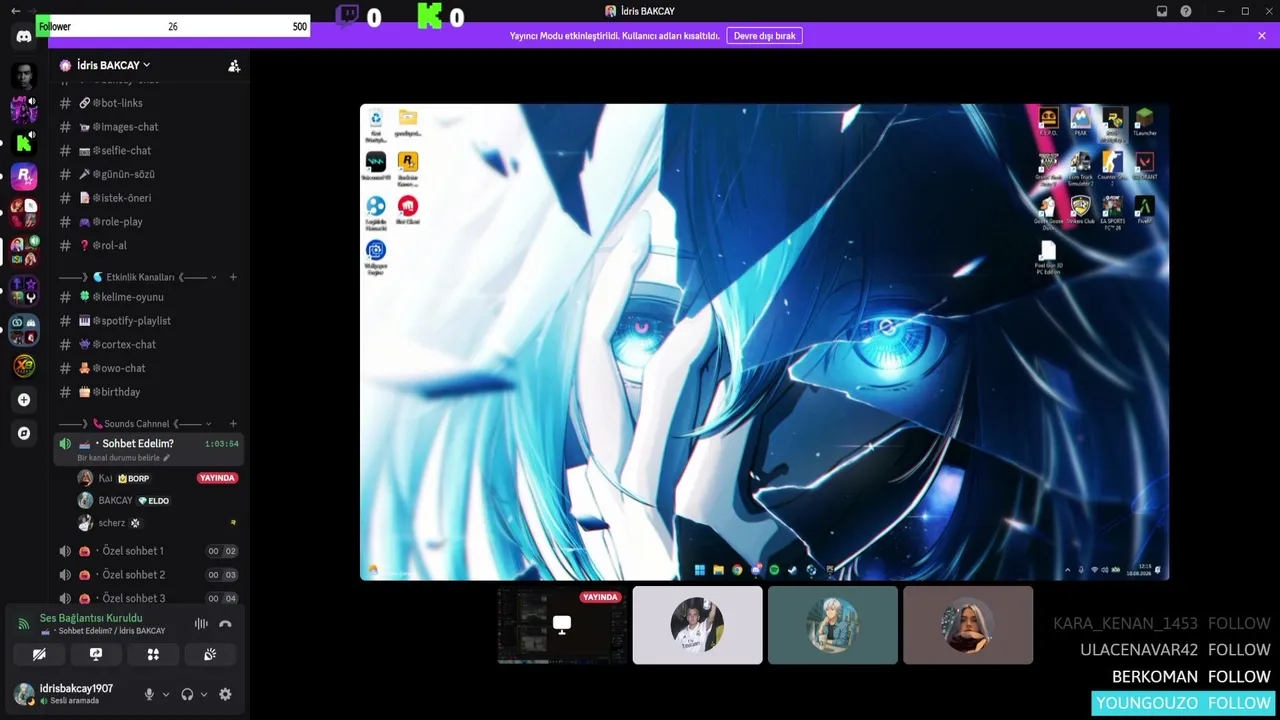1280x720 pixels.
Task: Click the pencil icon beside channel status
Action: coord(167,458)
